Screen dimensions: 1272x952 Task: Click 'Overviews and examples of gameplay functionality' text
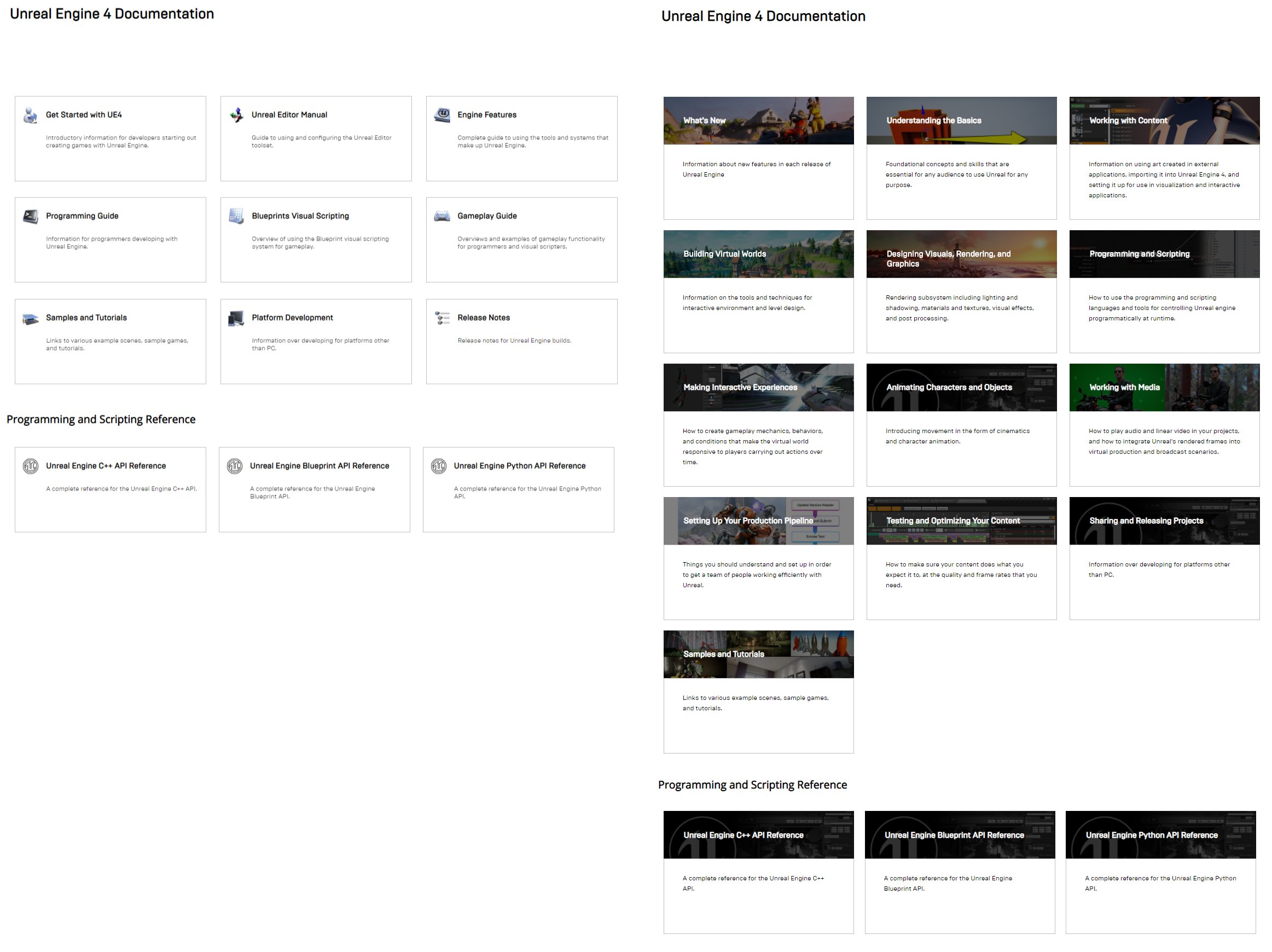531,243
